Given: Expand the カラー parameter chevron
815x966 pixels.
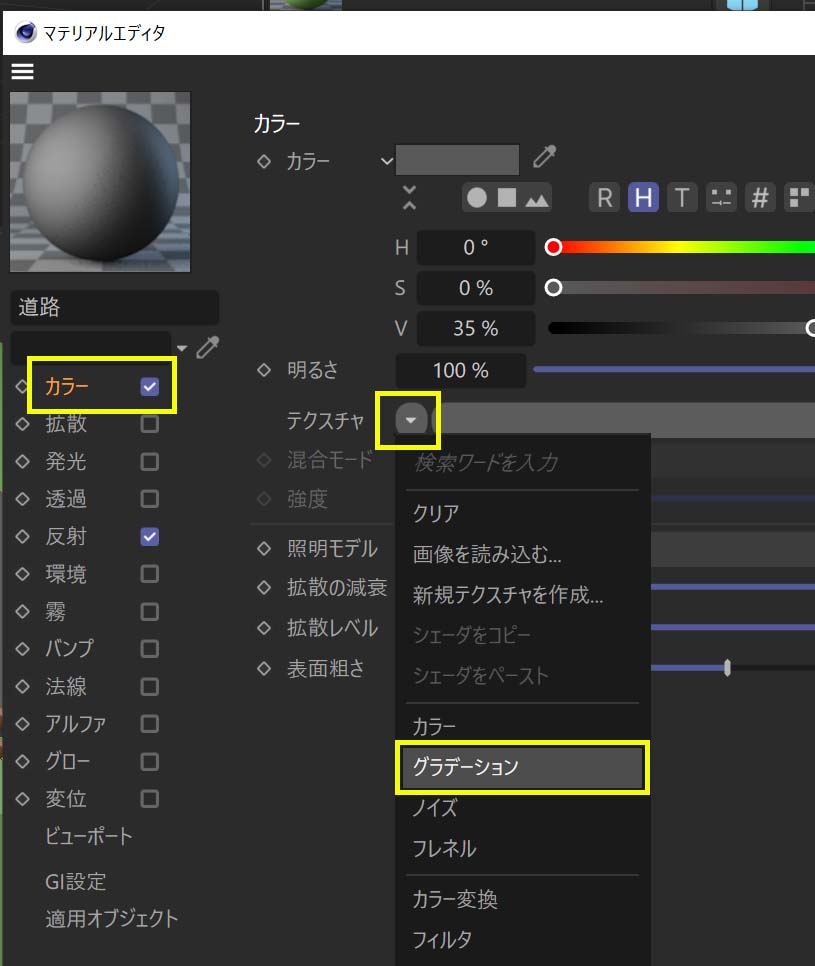Looking at the screenshot, I should 386,161.
